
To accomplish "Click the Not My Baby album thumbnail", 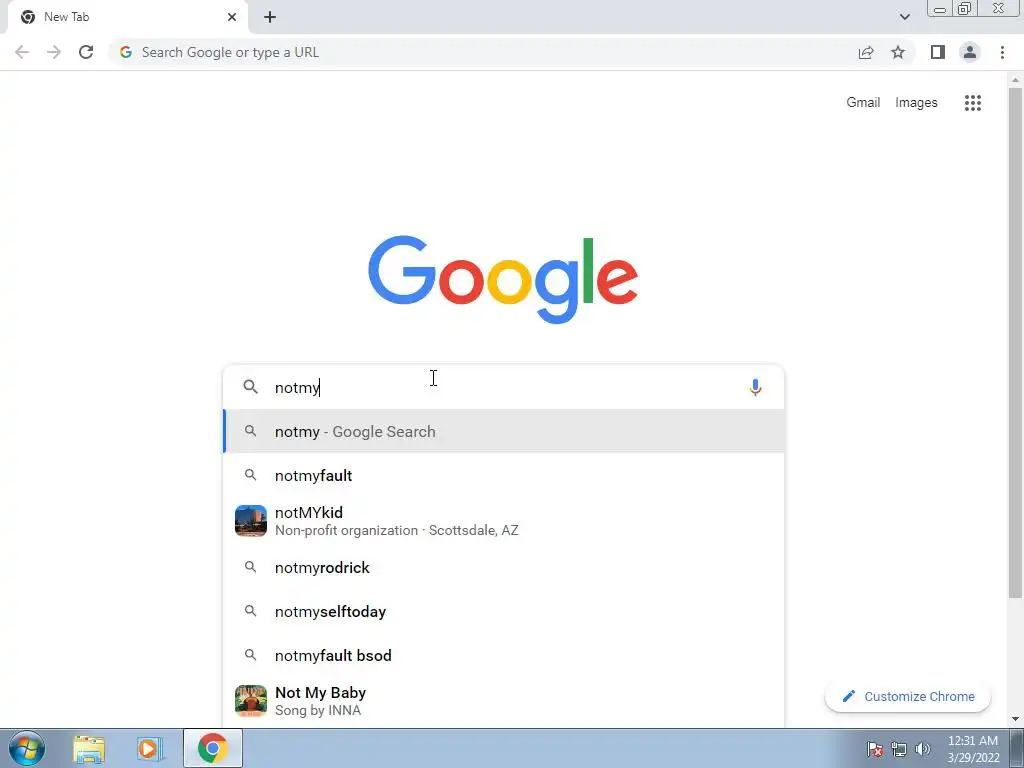I will [251, 701].
